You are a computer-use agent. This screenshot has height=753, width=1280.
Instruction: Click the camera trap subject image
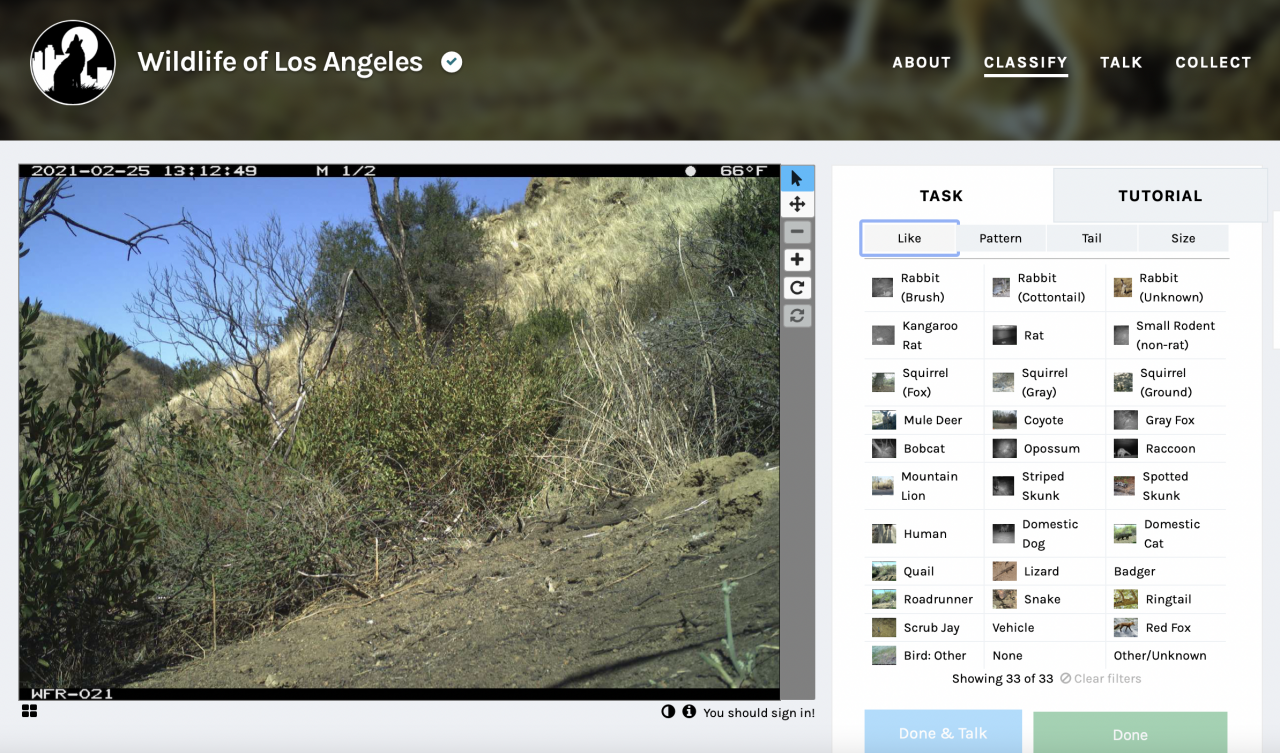[399, 432]
